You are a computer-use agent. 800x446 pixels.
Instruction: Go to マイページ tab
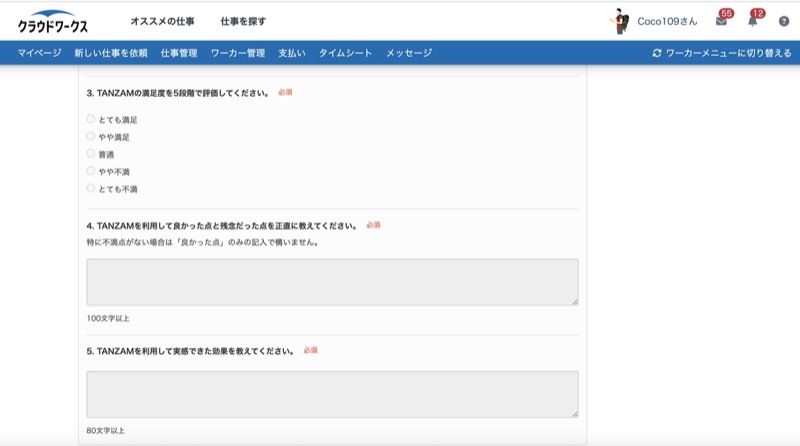(39, 53)
